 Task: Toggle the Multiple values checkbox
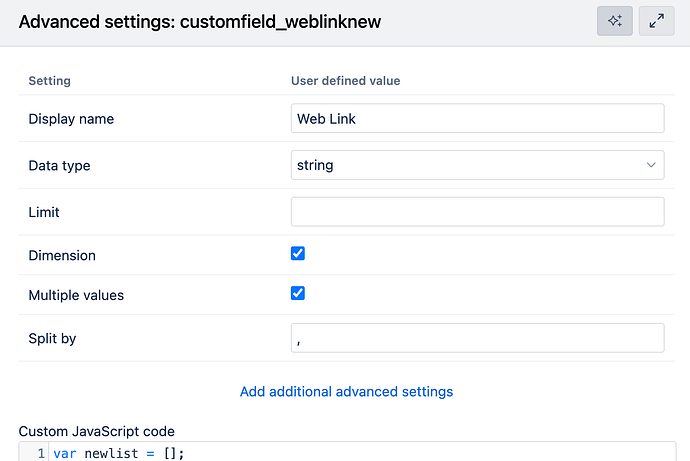298,293
